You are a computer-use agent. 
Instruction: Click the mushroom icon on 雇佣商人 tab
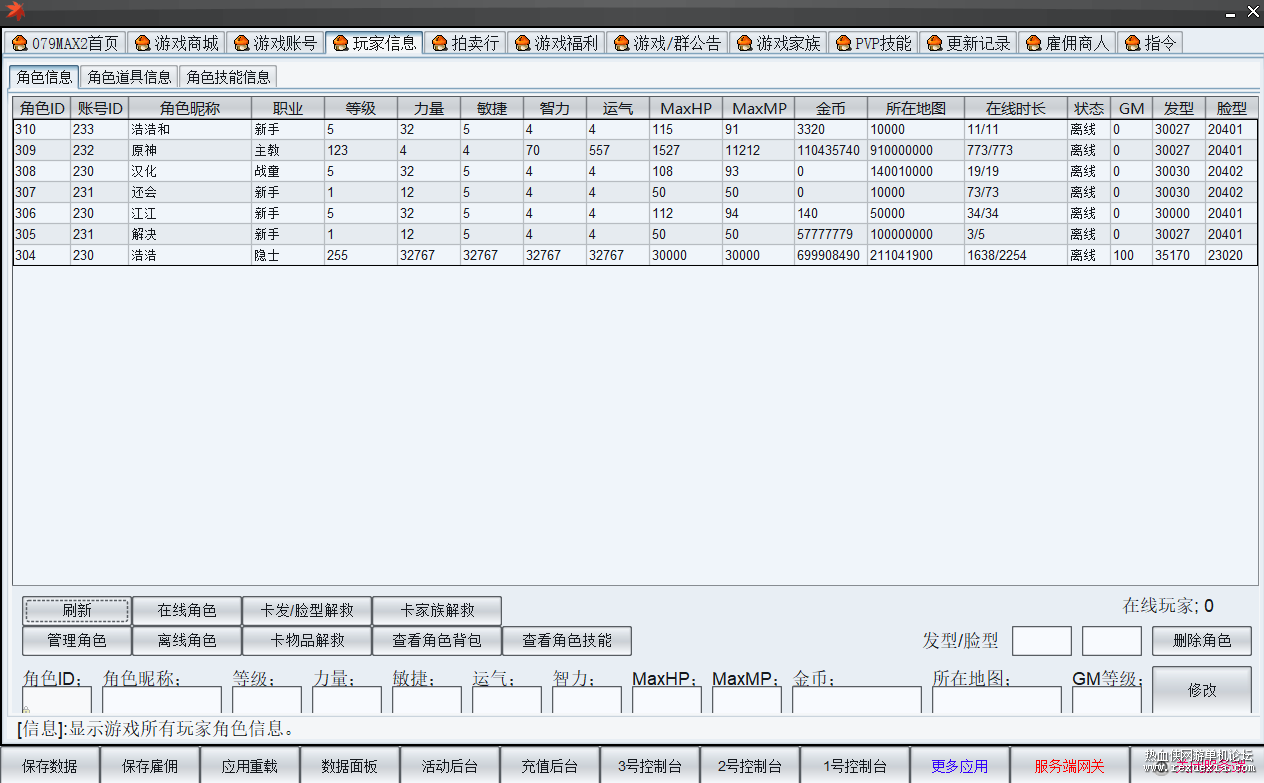click(1034, 43)
